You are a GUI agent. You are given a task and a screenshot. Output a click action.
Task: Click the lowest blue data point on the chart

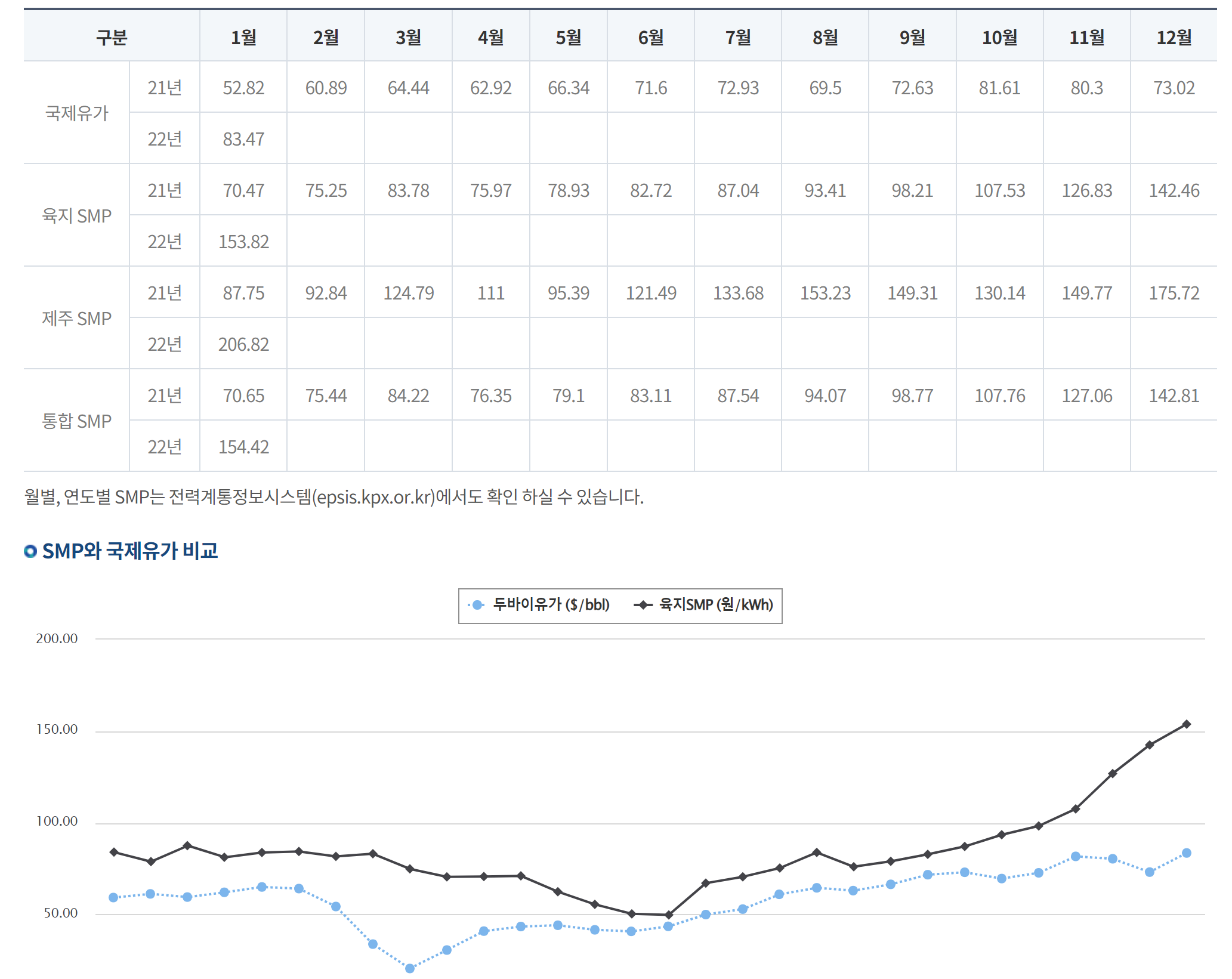410,968
